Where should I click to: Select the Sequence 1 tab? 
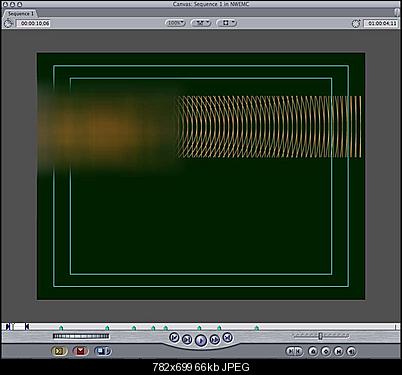click(21, 14)
